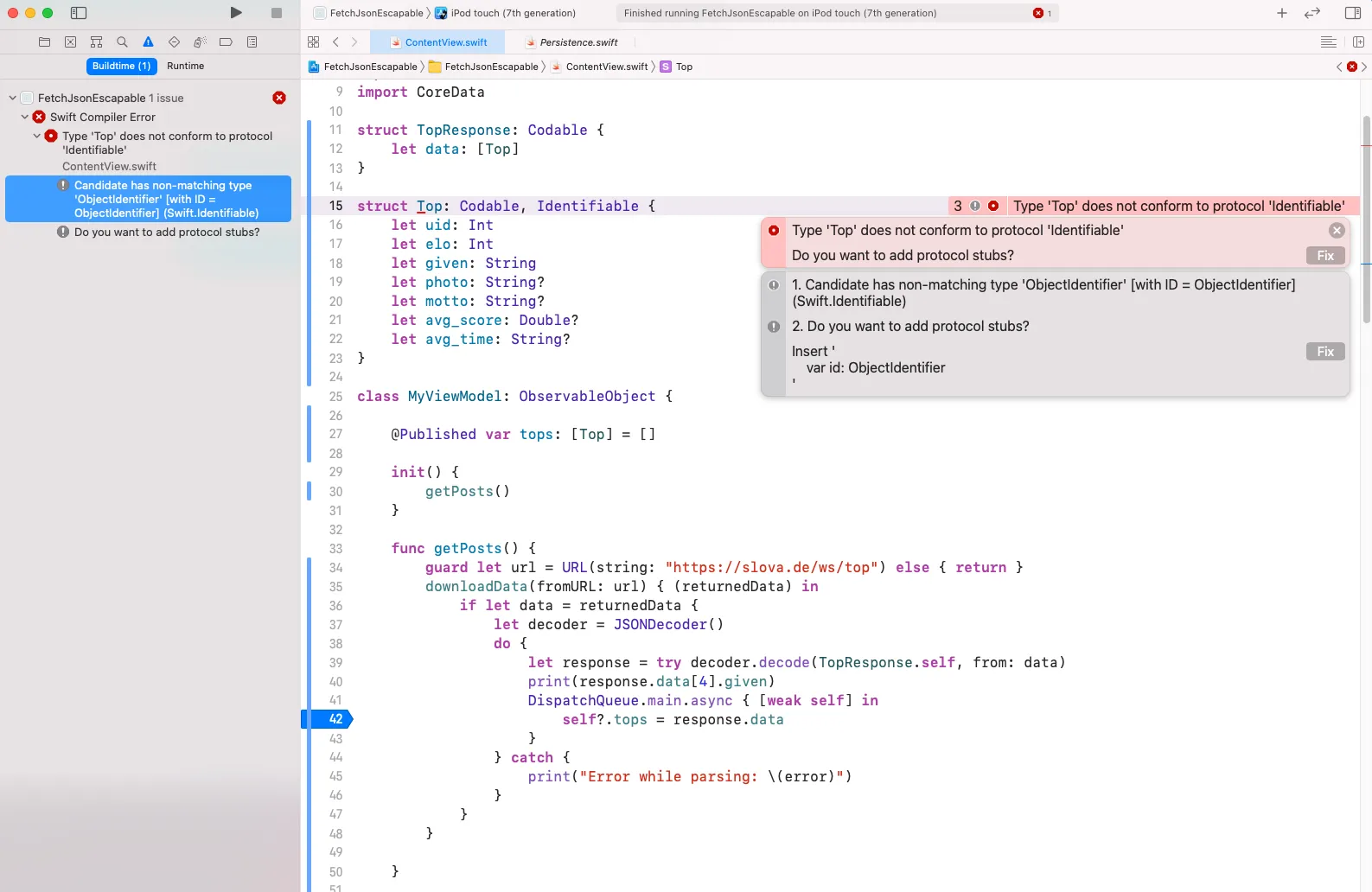The image size is (1372, 892).
Task: Click the red error icon in popup header
Action: 774,231
